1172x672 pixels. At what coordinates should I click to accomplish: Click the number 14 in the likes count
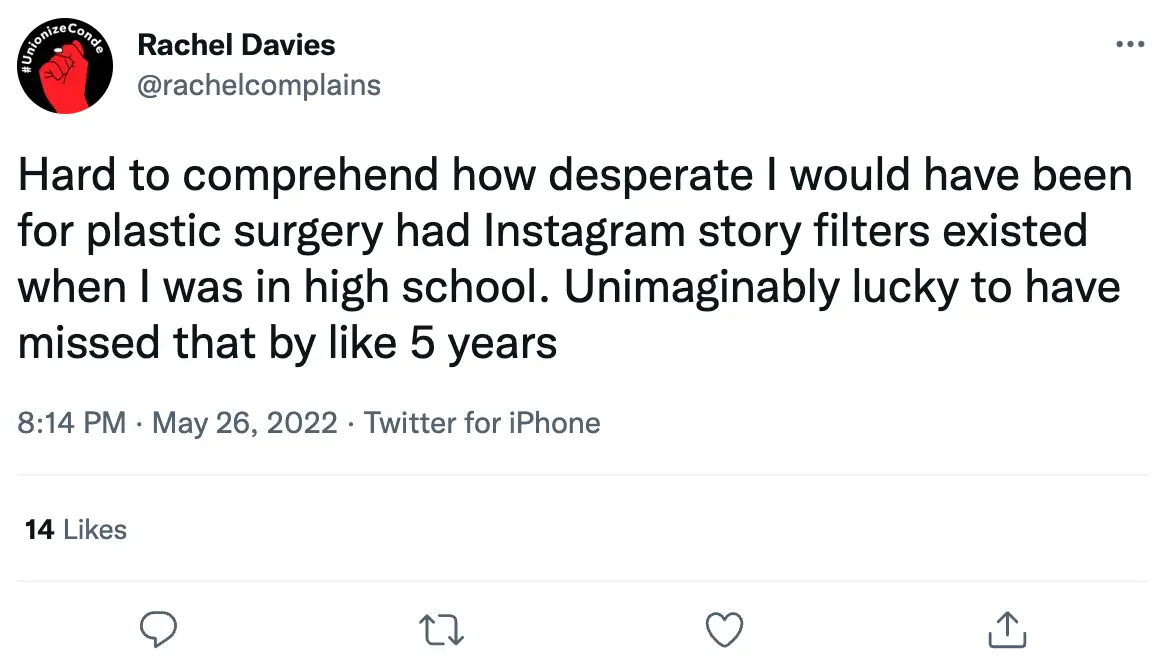[39, 529]
